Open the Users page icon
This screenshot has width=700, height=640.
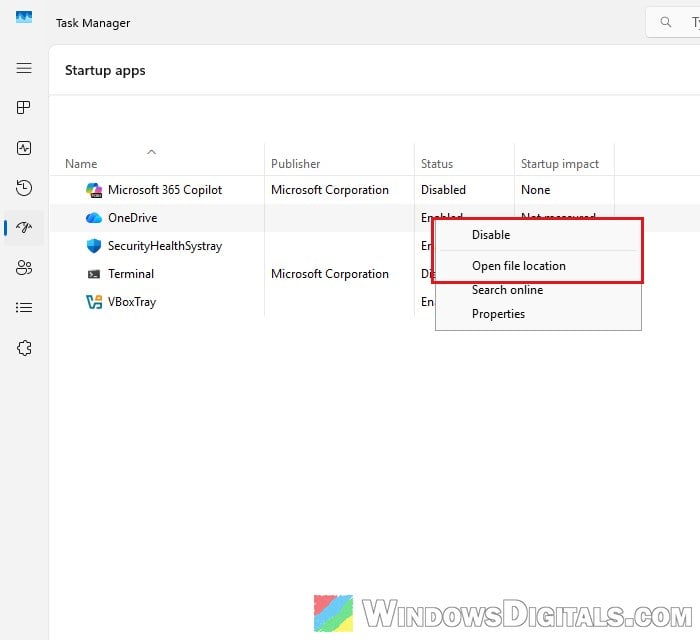(24, 268)
